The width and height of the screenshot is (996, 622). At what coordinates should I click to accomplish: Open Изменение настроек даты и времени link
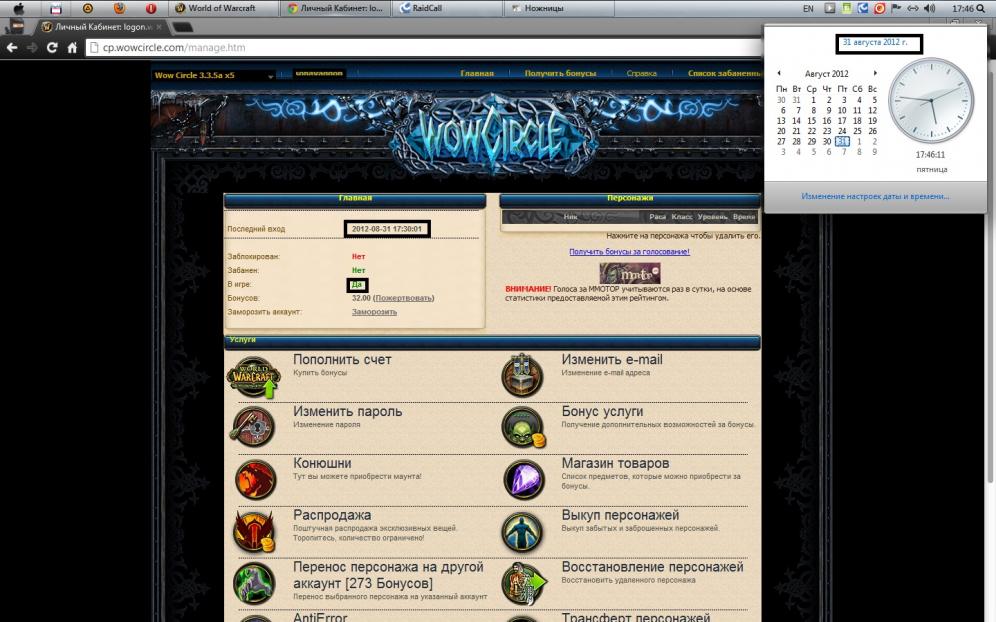click(x=874, y=196)
